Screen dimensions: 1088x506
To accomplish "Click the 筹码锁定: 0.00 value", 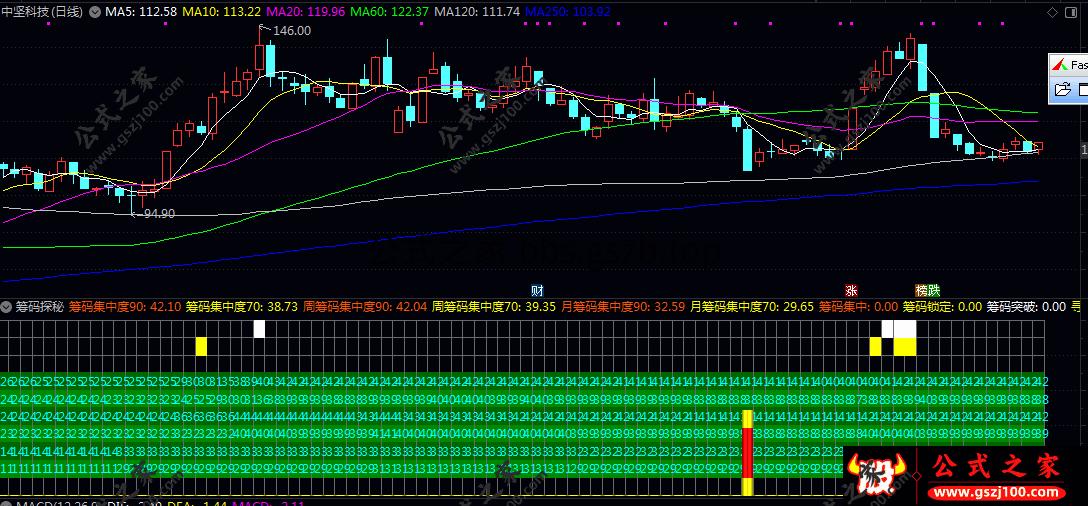I will click(942, 306).
